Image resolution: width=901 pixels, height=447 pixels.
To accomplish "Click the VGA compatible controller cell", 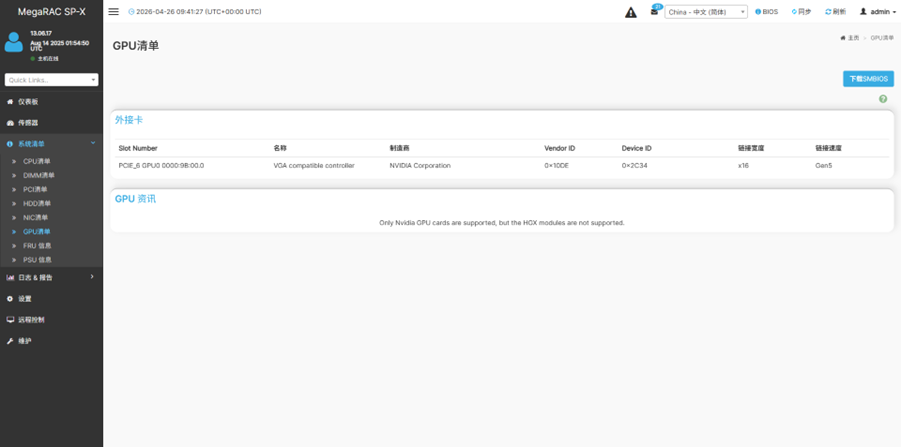I will [x=314, y=165].
